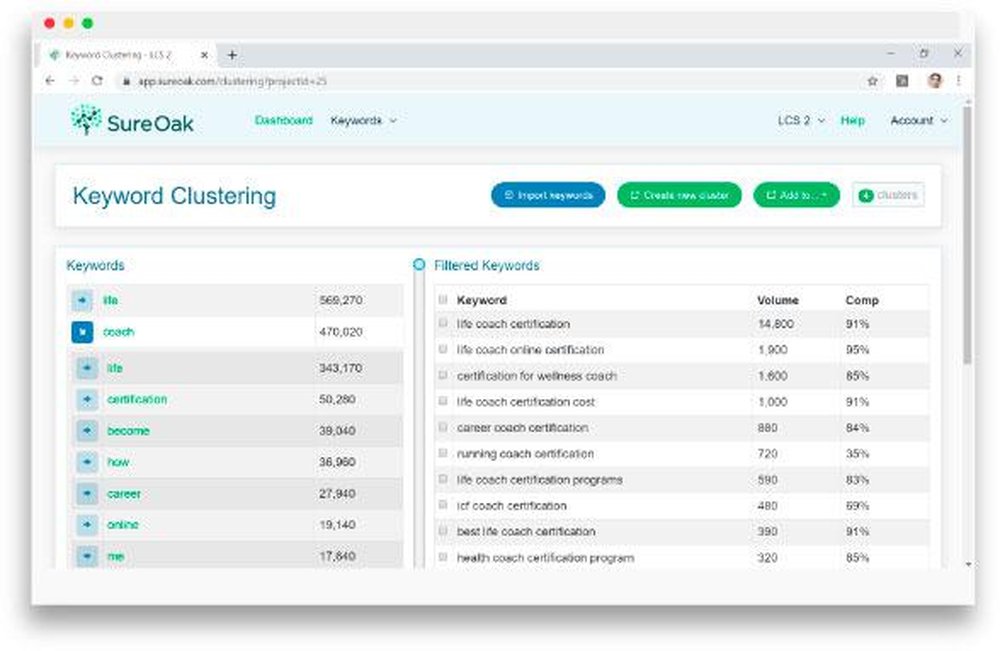Click volume value 569,270
This screenshot has height=651, width=1000.
click(x=341, y=300)
